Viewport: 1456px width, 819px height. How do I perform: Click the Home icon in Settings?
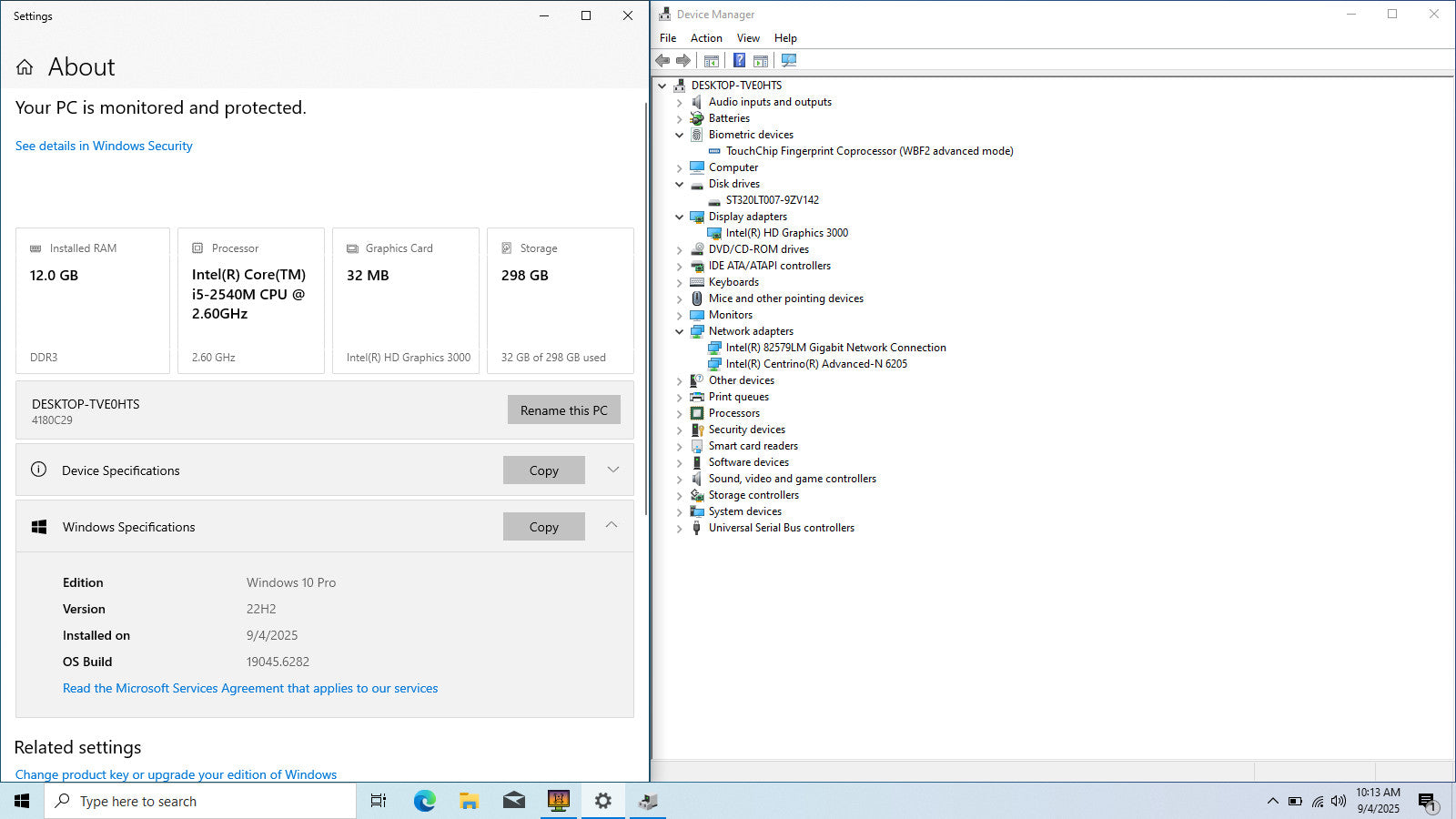click(25, 66)
